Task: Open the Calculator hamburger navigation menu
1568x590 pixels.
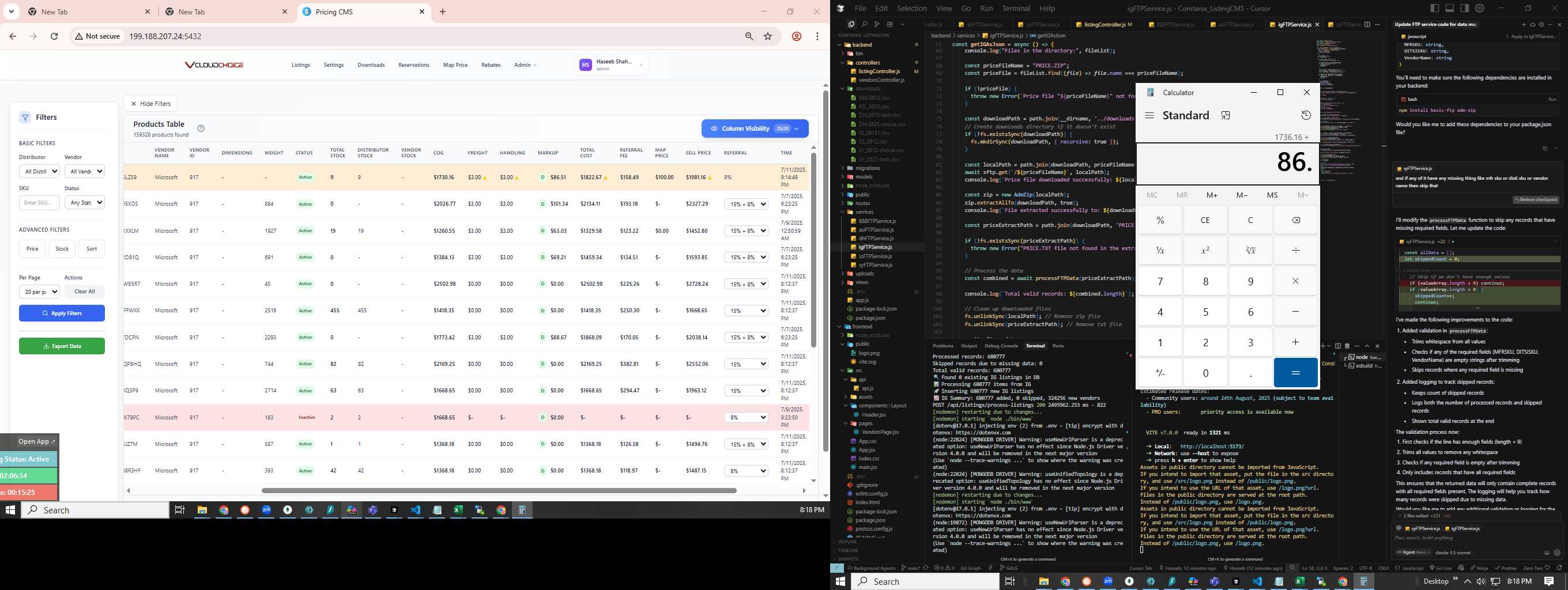Action: (1149, 116)
